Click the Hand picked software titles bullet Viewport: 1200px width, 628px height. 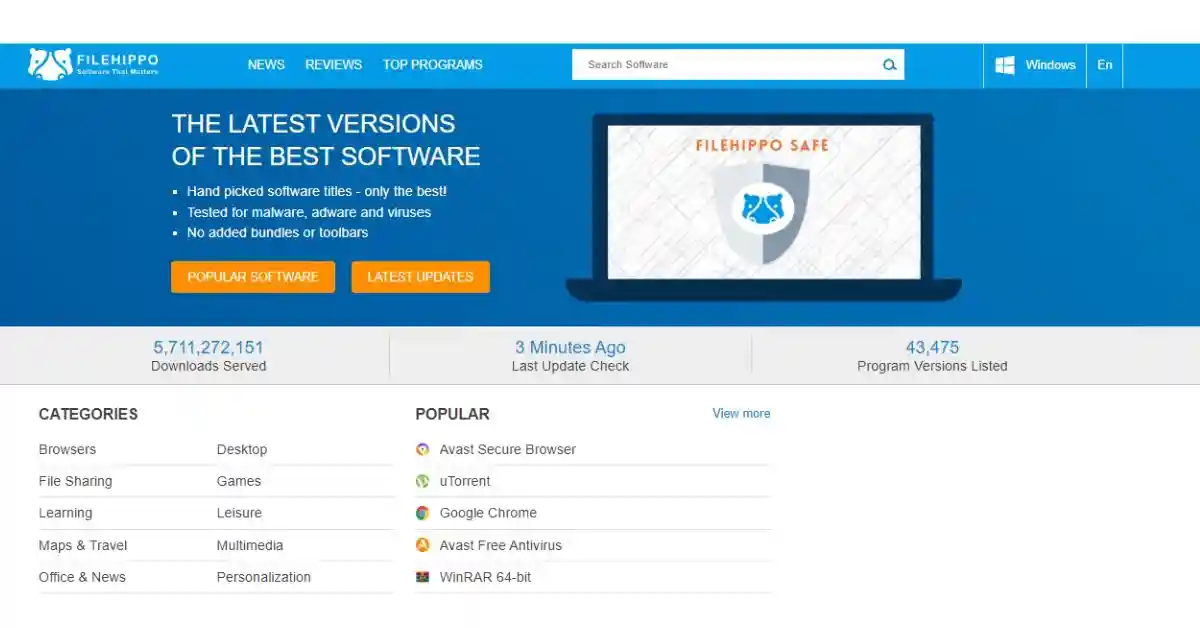[x=317, y=191]
